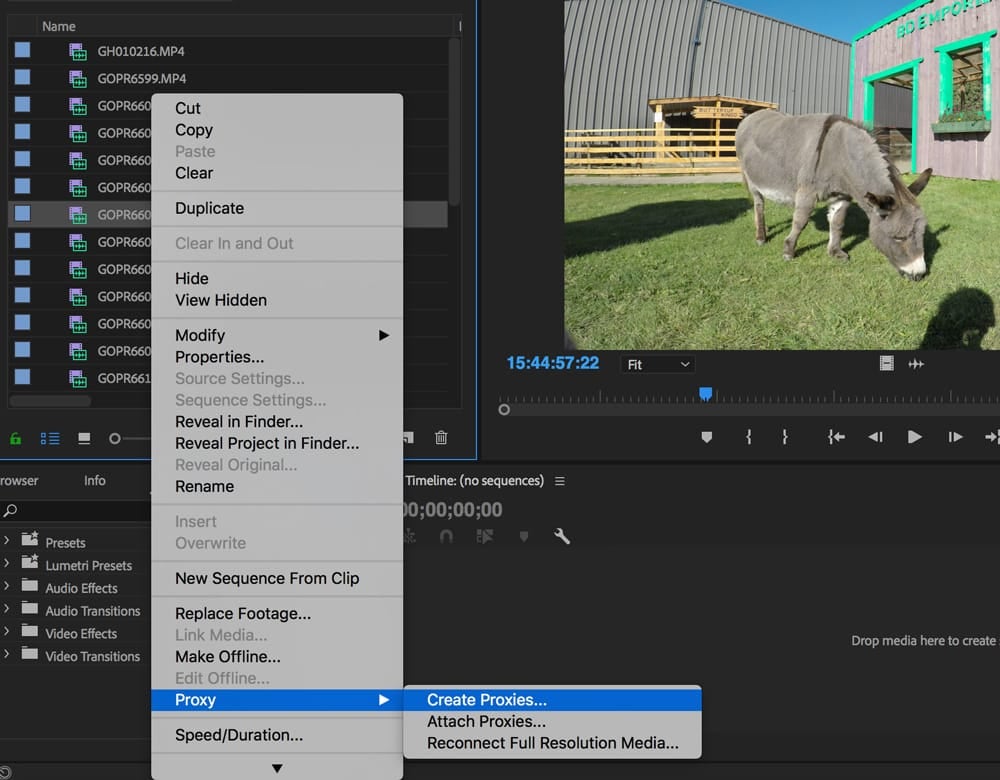Screen dimensions: 1000x780
Task: Open the Fit zoom level dropdown
Action: pyautogui.click(x=657, y=365)
